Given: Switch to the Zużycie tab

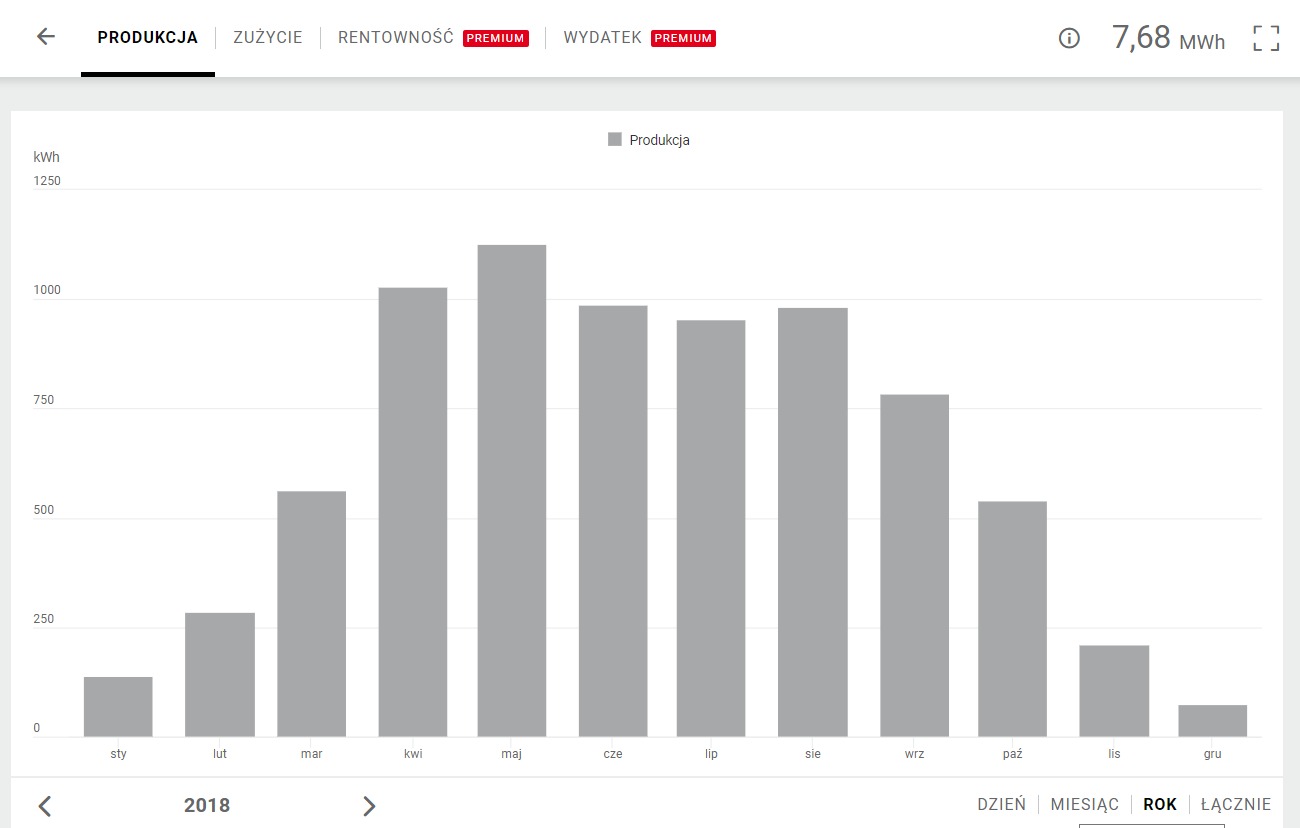Looking at the screenshot, I should point(267,38).
